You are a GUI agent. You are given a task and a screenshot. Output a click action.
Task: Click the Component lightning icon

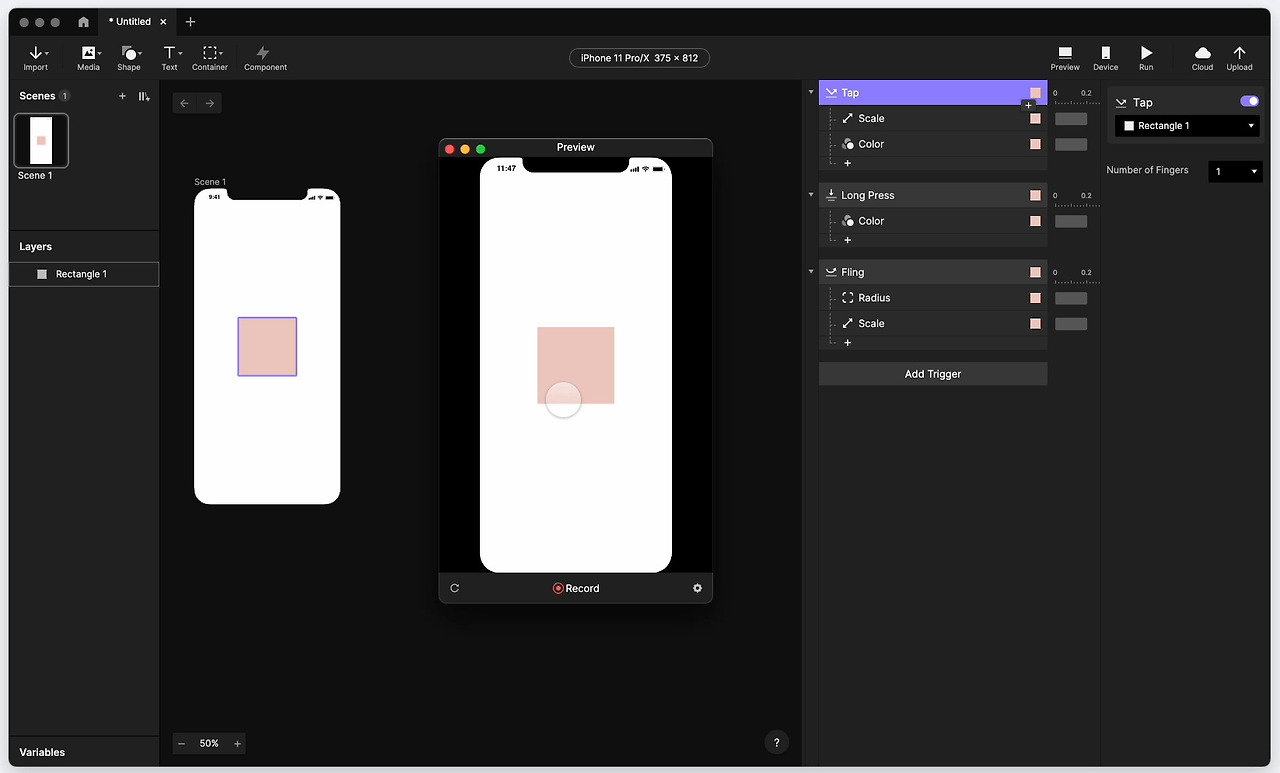point(263,53)
